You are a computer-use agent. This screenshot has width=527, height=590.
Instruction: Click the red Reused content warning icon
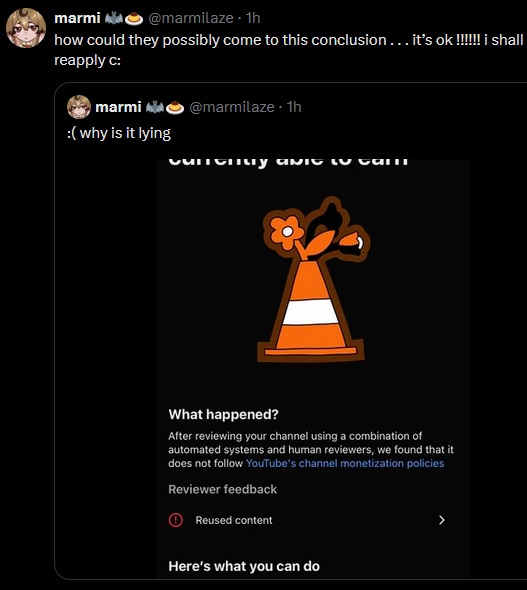click(x=176, y=520)
